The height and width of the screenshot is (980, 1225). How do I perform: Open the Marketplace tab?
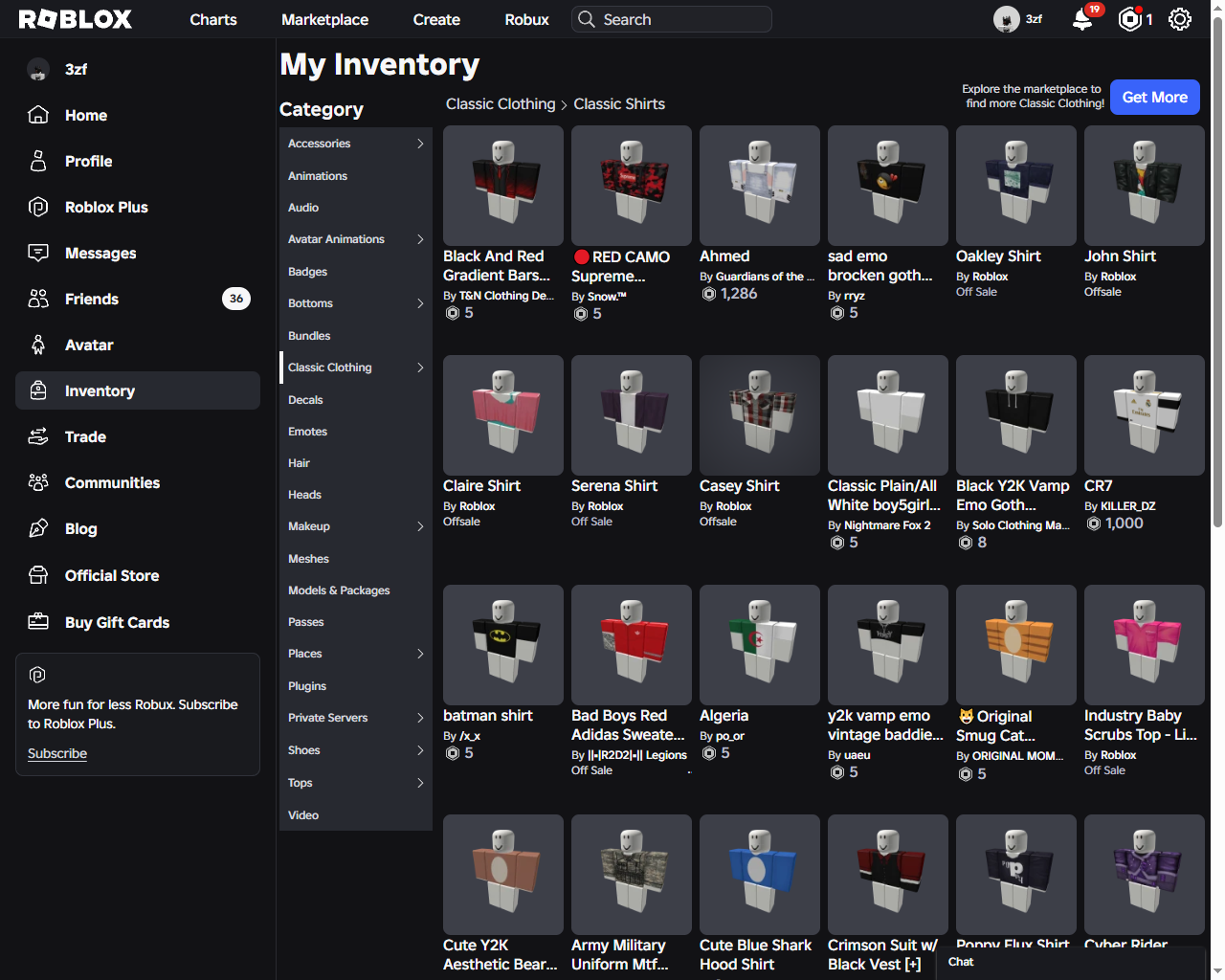[x=324, y=19]
